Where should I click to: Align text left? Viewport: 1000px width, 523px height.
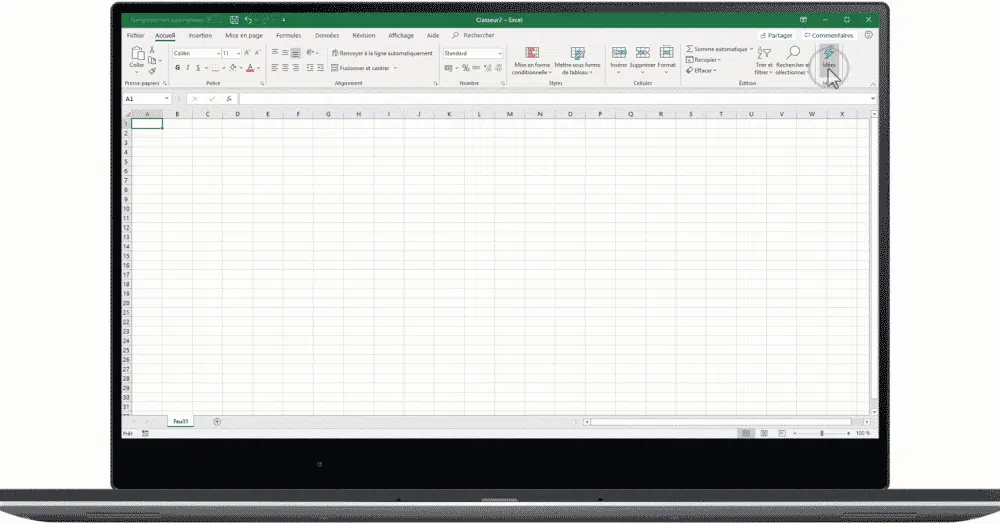pyautogui.click(x=275, y=68)
